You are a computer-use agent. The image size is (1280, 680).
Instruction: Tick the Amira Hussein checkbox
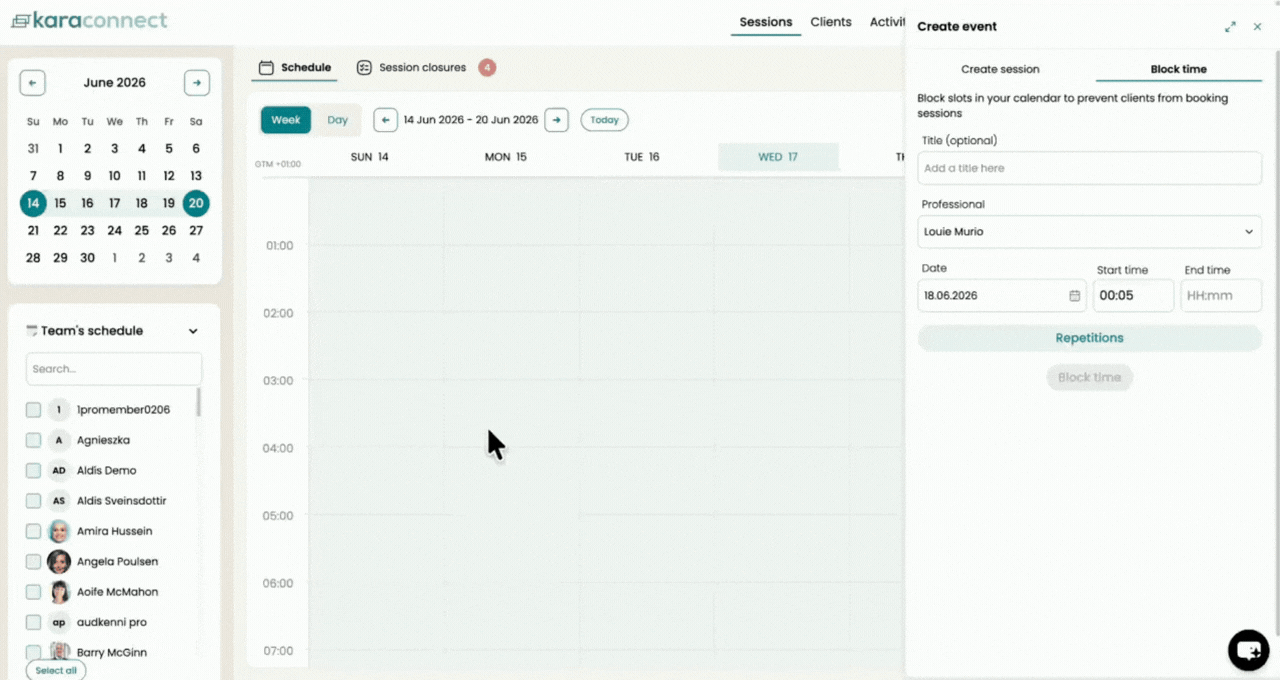click(x=34, y=531)
